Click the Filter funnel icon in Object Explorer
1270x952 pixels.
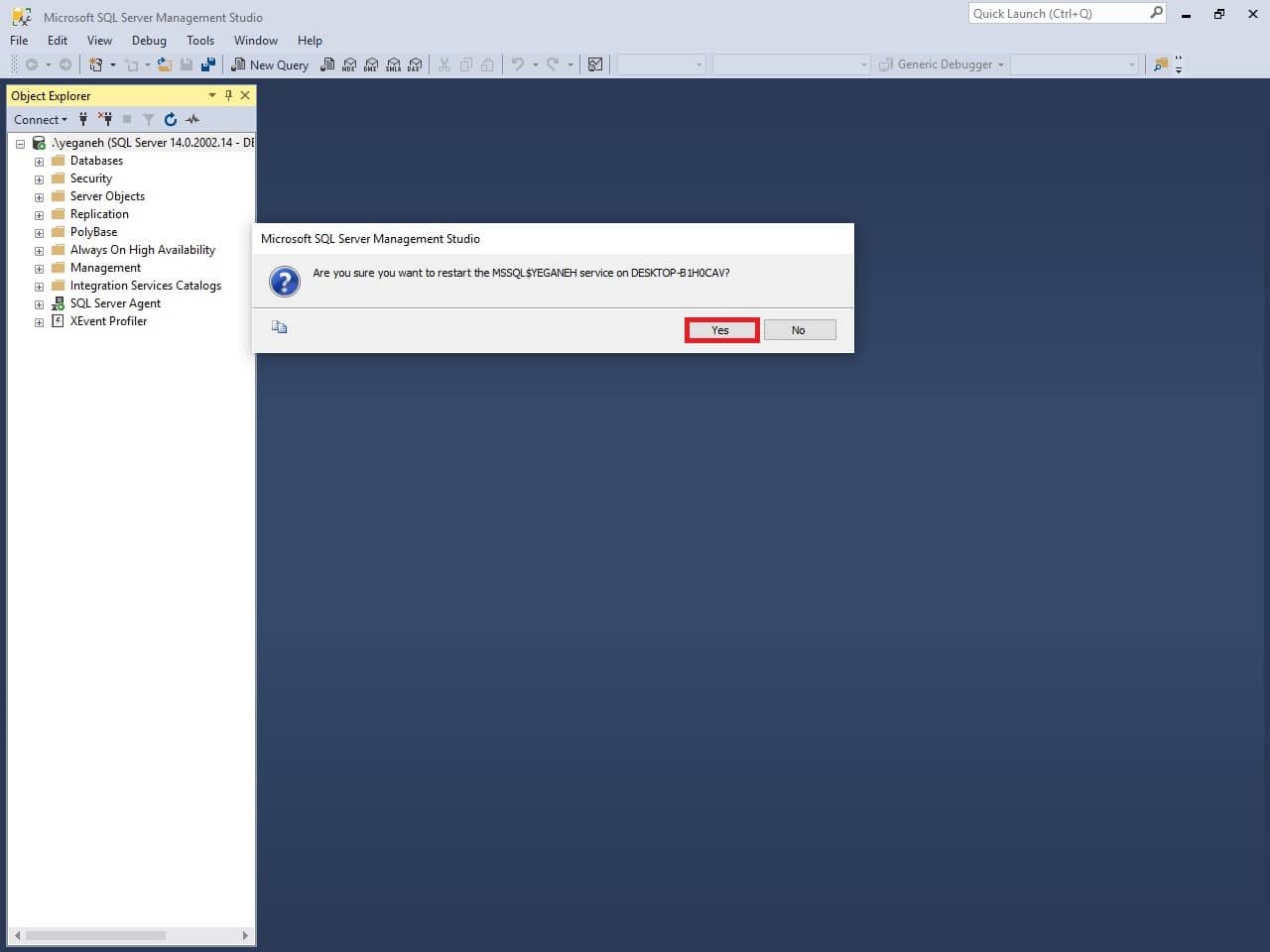click(x=149, y=119)
